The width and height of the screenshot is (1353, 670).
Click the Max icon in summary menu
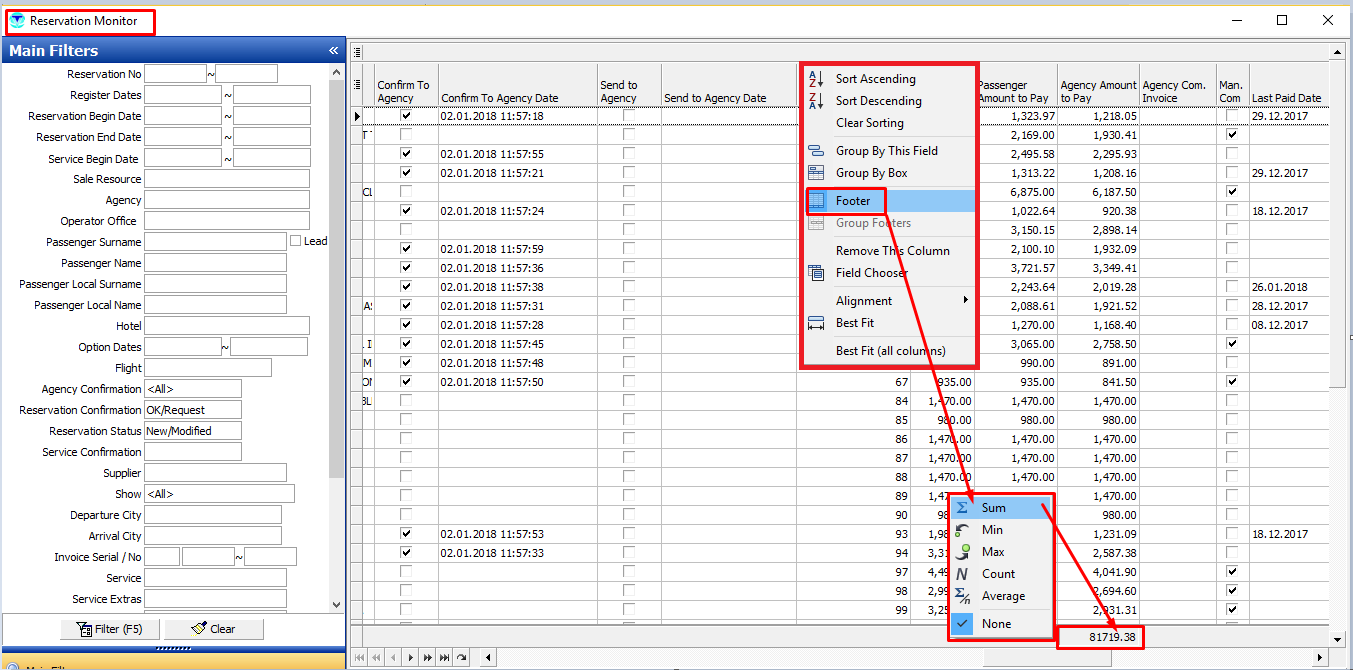click(x=962, y=552)
